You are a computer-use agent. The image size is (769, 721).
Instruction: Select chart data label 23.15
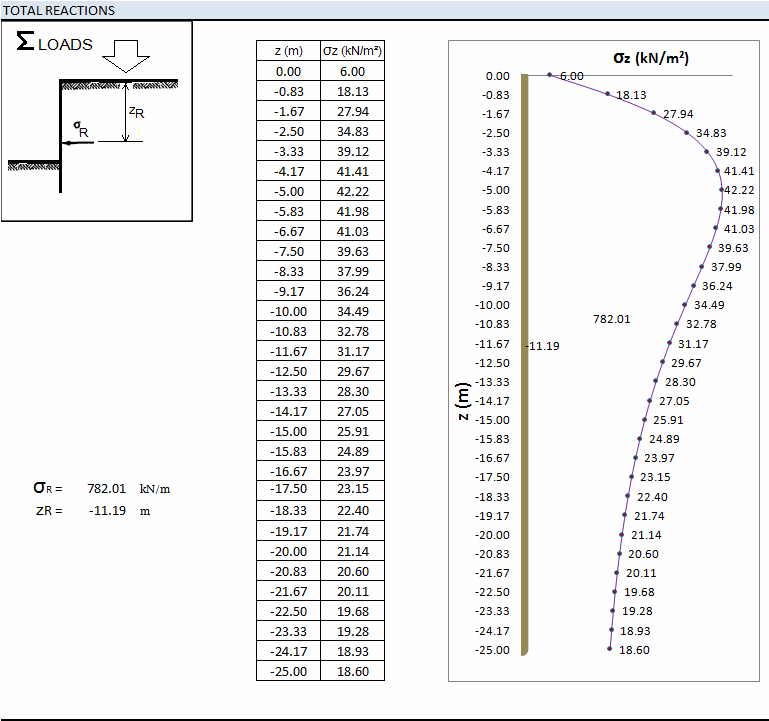(655, 477)
